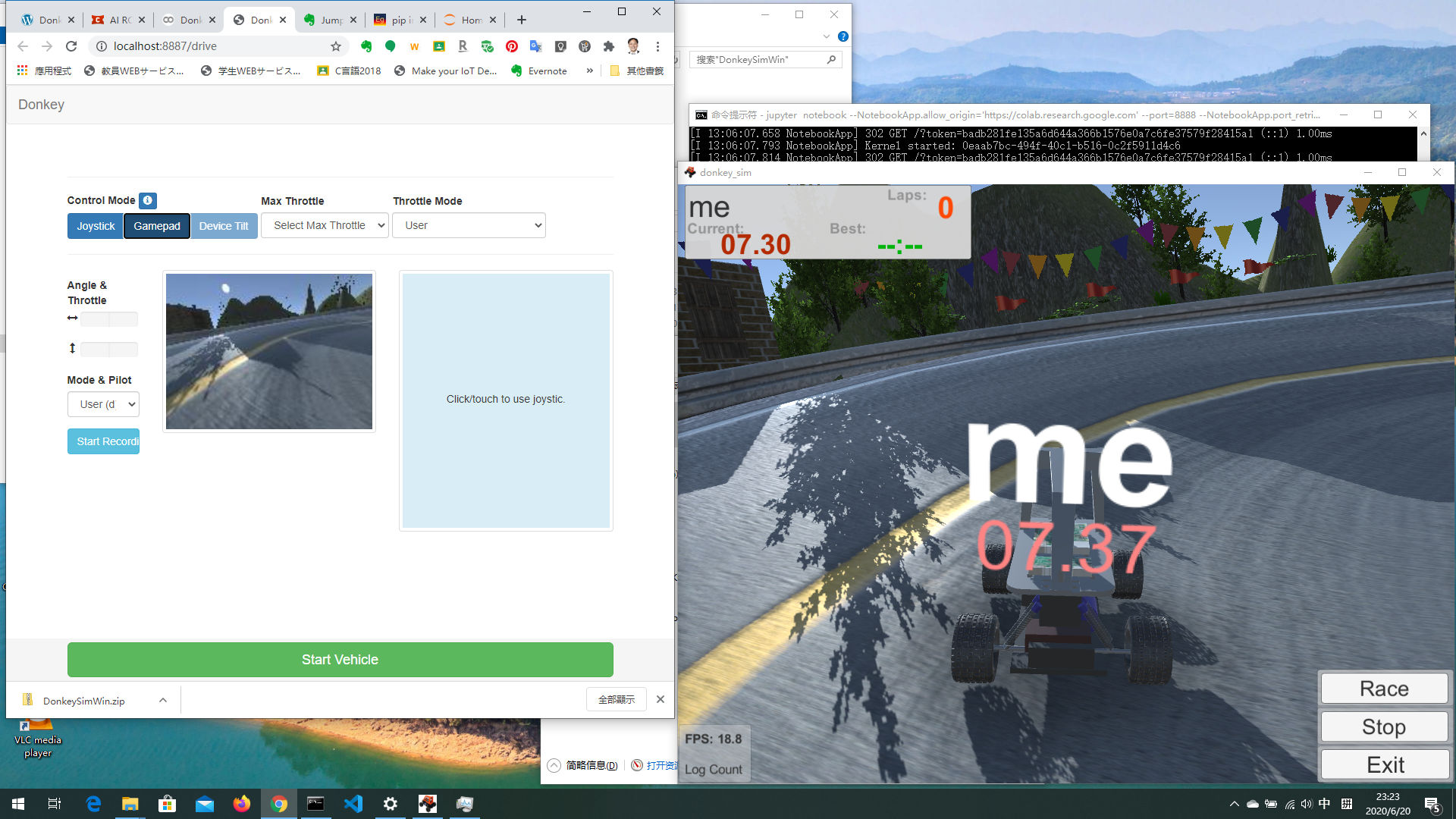This screenshot has height=819, width=1456.
Task: Show more bookmarks with double chevron
Action: 590,71
